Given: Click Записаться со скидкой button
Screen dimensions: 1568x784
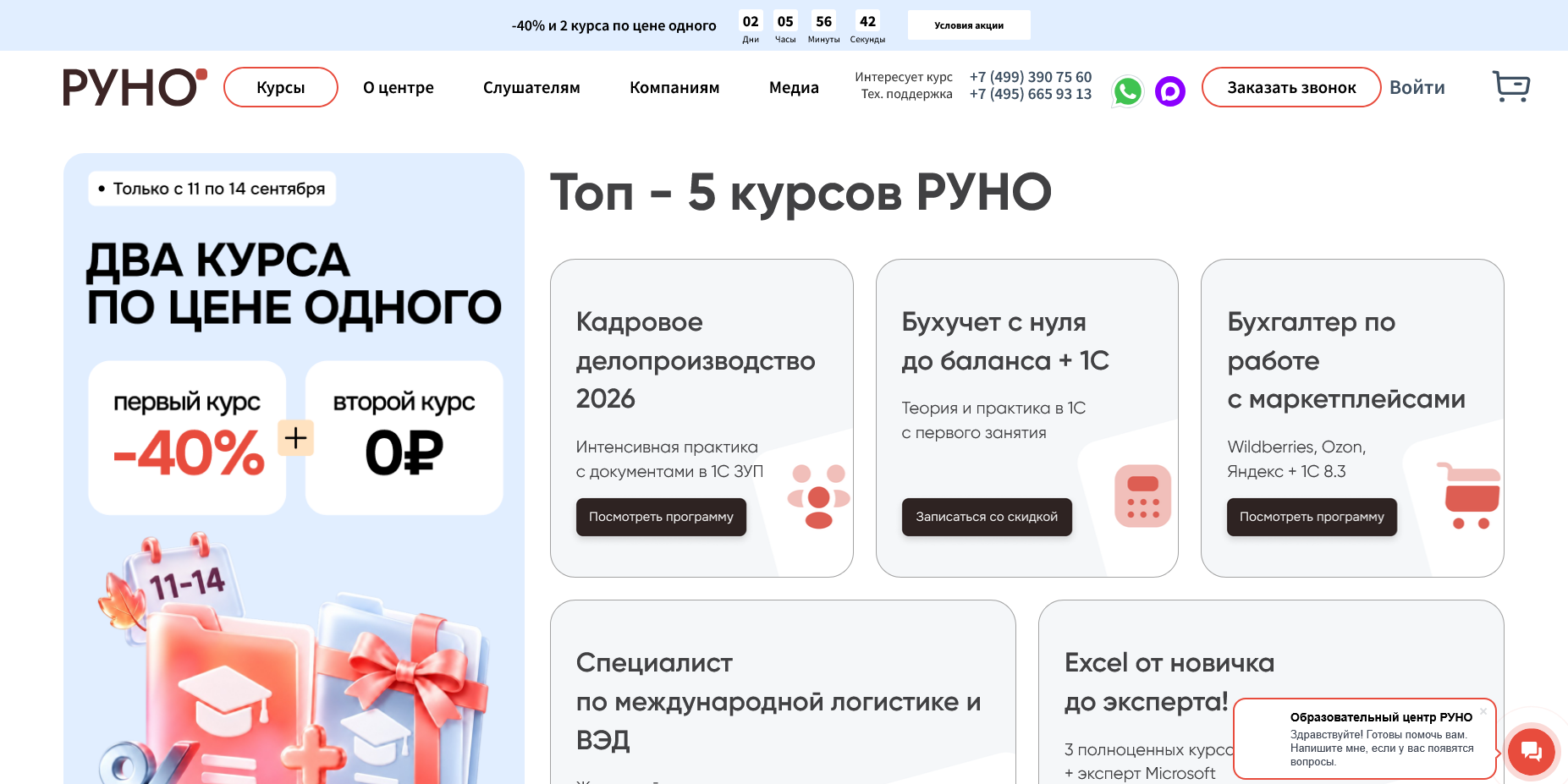Looking at the screenshot, I should 987,517.
